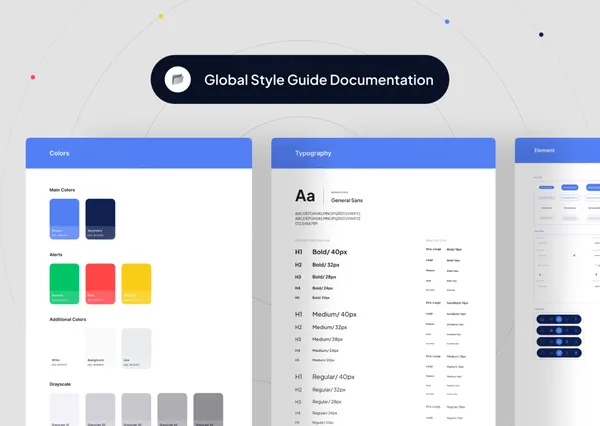Open Global Style Guide Documentation title
The height and width of the screenshot is (426, 600).
click(318, 79)
